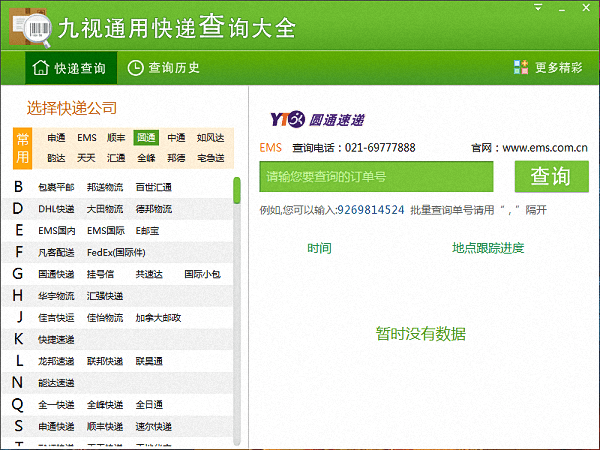600x450 pixels.
Task: Select 圆通 in common couriers
Action: pos(147,138)
